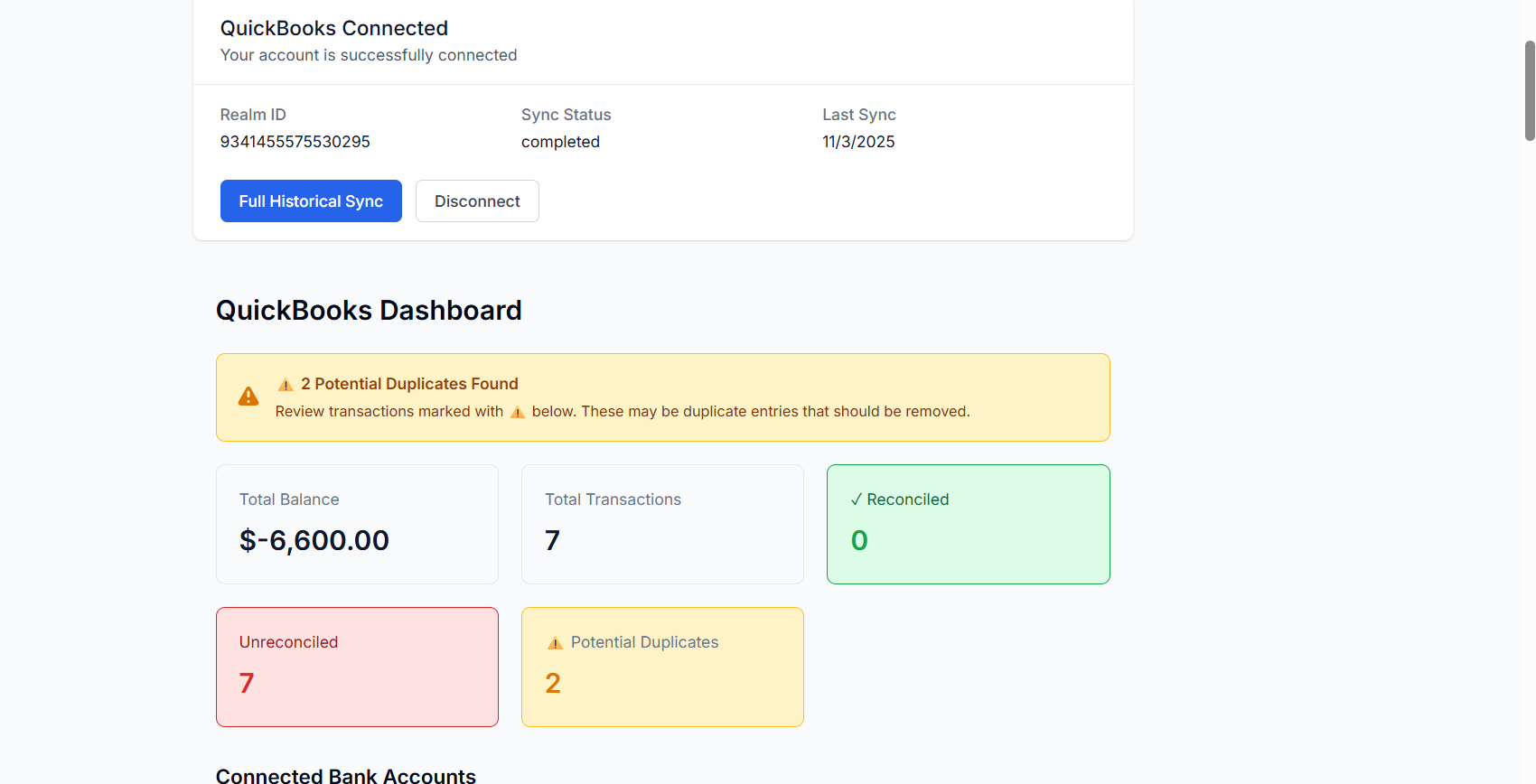Open the Total Balance card

coord(357,524)
